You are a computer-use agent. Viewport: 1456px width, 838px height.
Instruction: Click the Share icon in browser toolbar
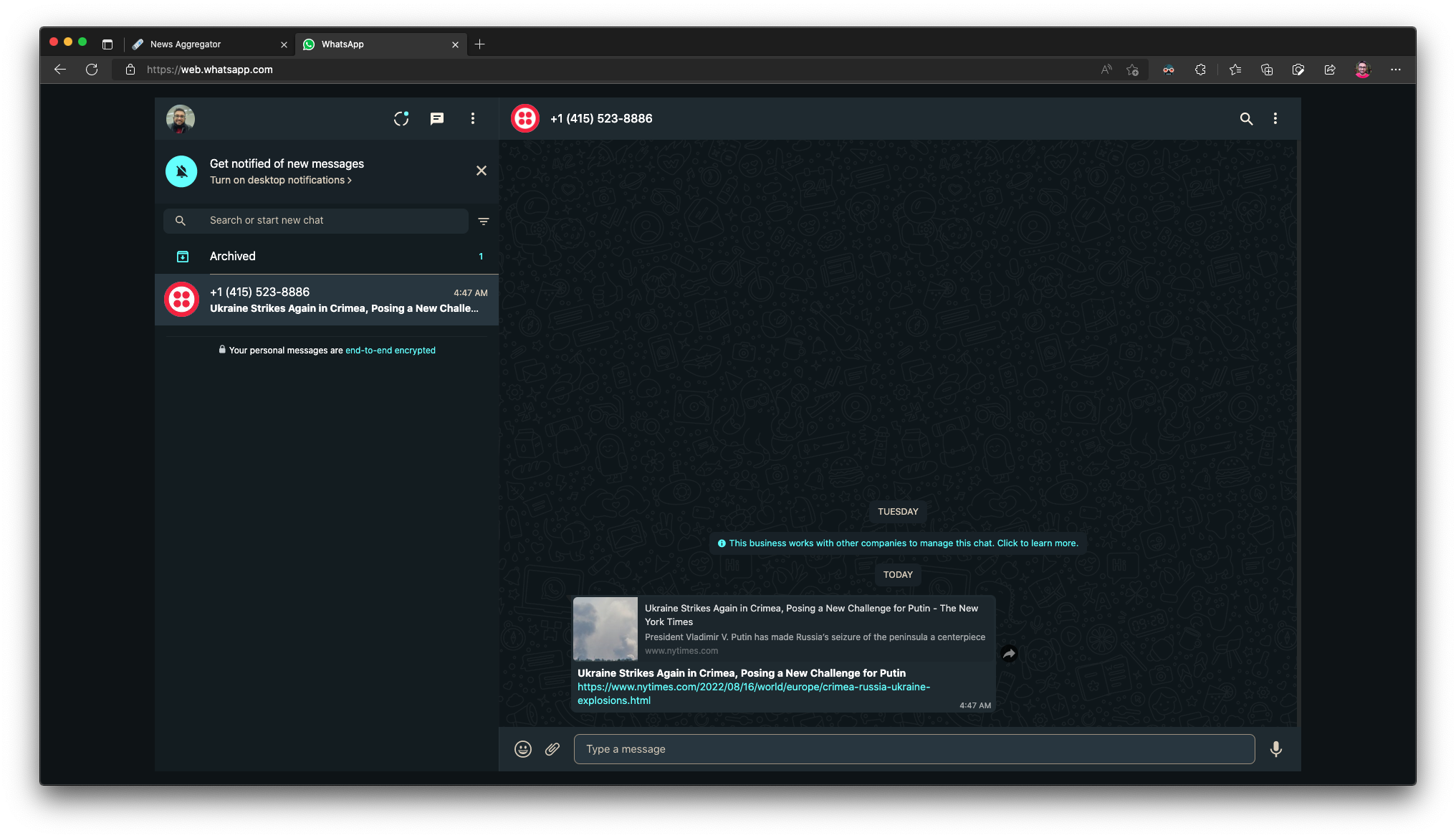pos(1330,70)
